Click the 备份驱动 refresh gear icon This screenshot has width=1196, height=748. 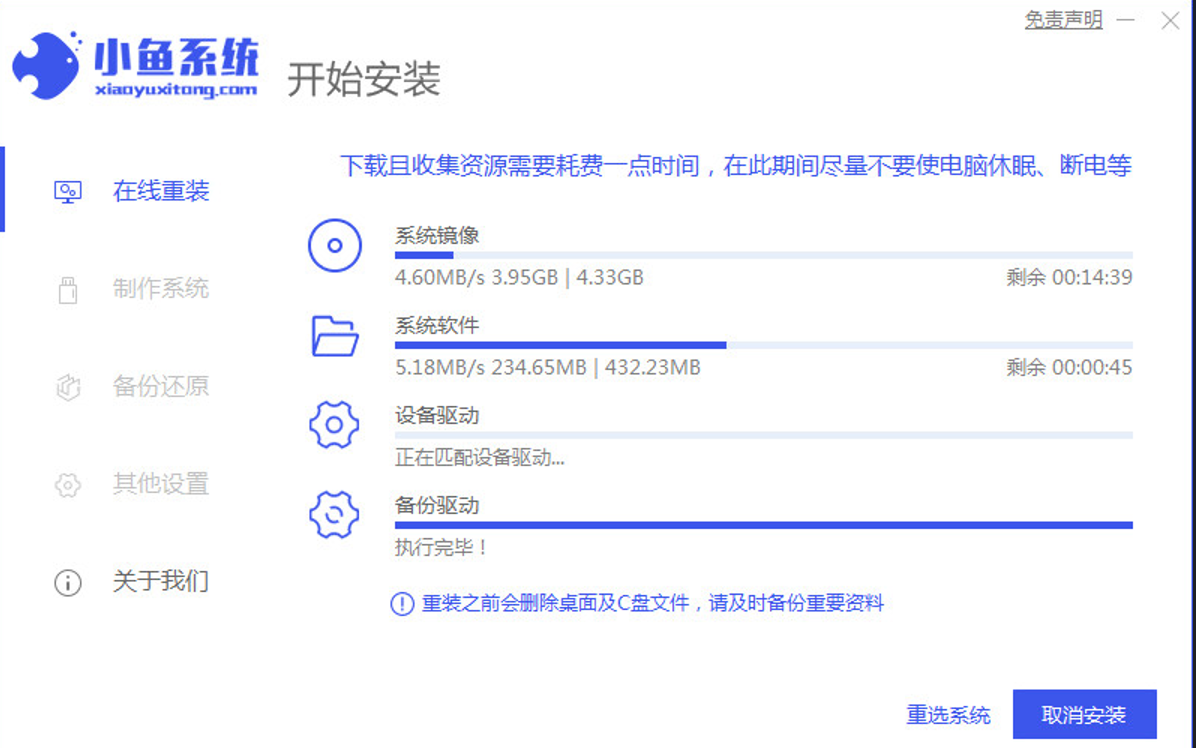334,516
